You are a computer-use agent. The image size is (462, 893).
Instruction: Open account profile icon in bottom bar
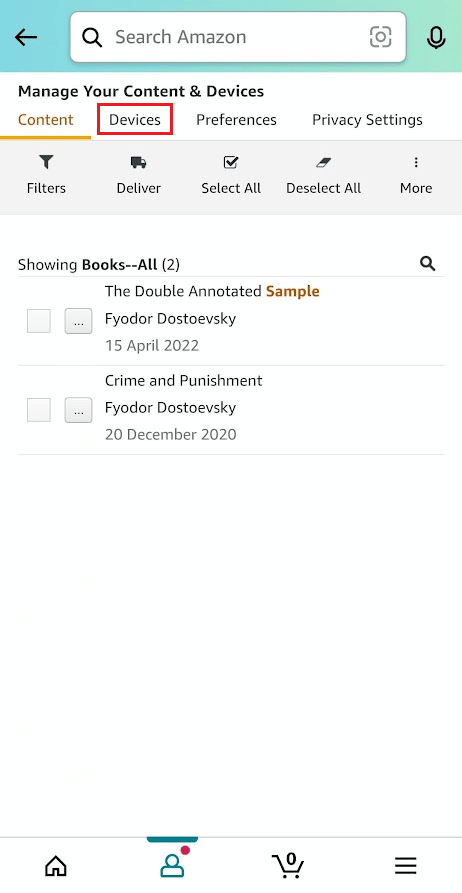pos(171,865)
